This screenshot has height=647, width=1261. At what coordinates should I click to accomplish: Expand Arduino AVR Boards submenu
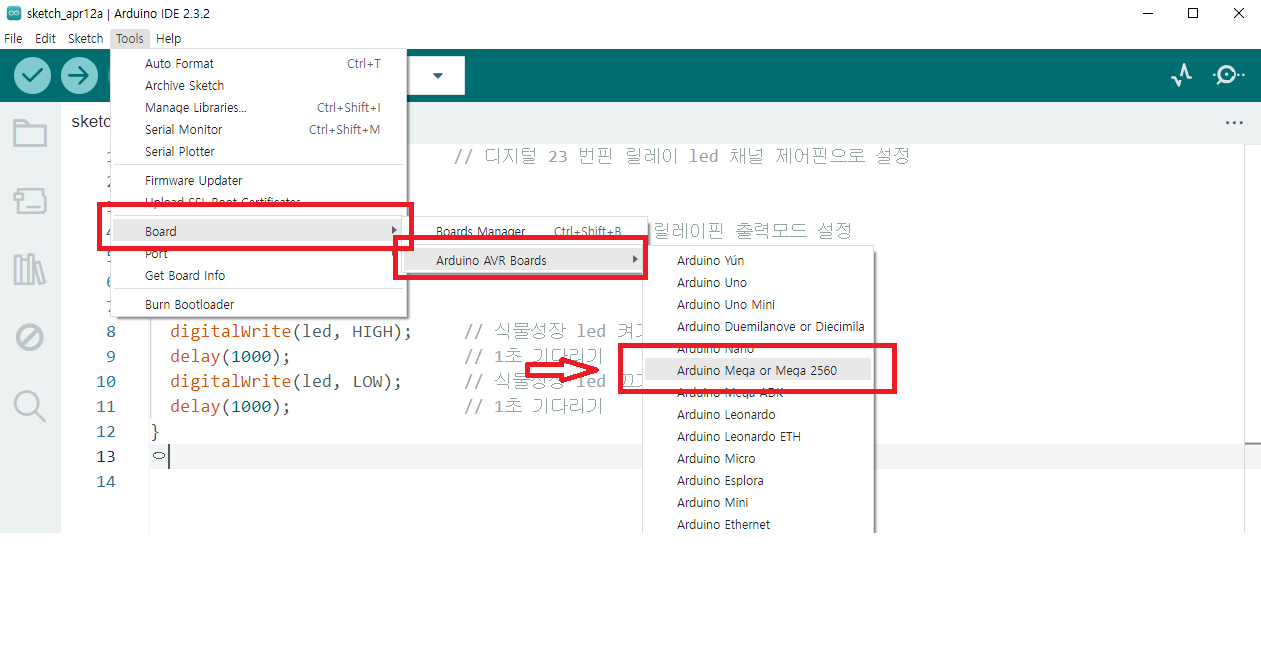(525, 260)
